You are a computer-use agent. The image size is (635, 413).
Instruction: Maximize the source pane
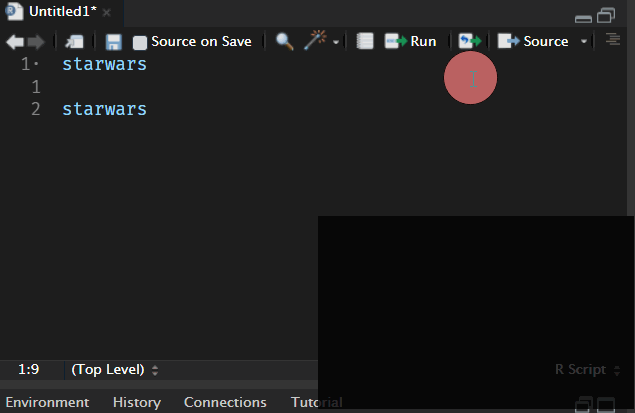[x=606, y=15]
